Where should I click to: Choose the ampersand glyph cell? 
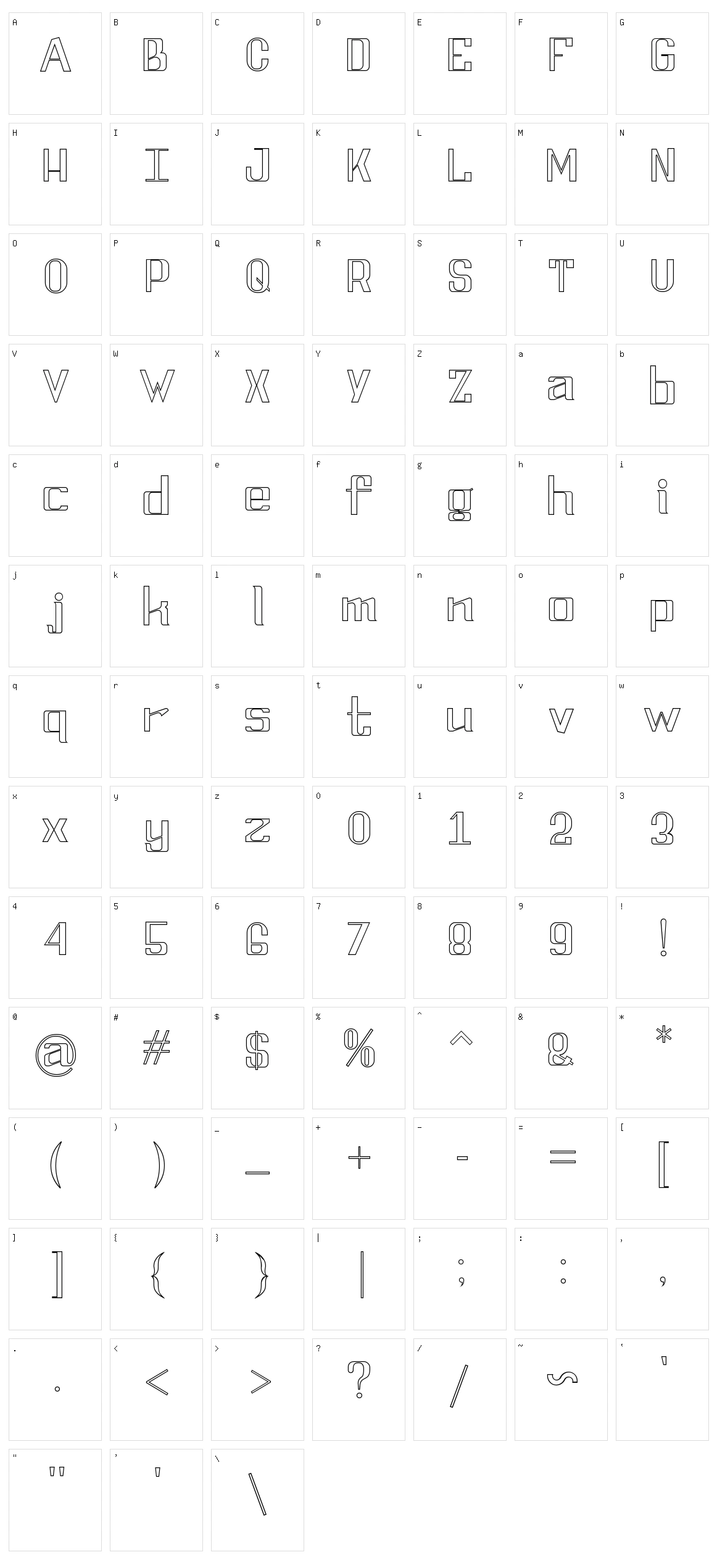point(561,1058)
